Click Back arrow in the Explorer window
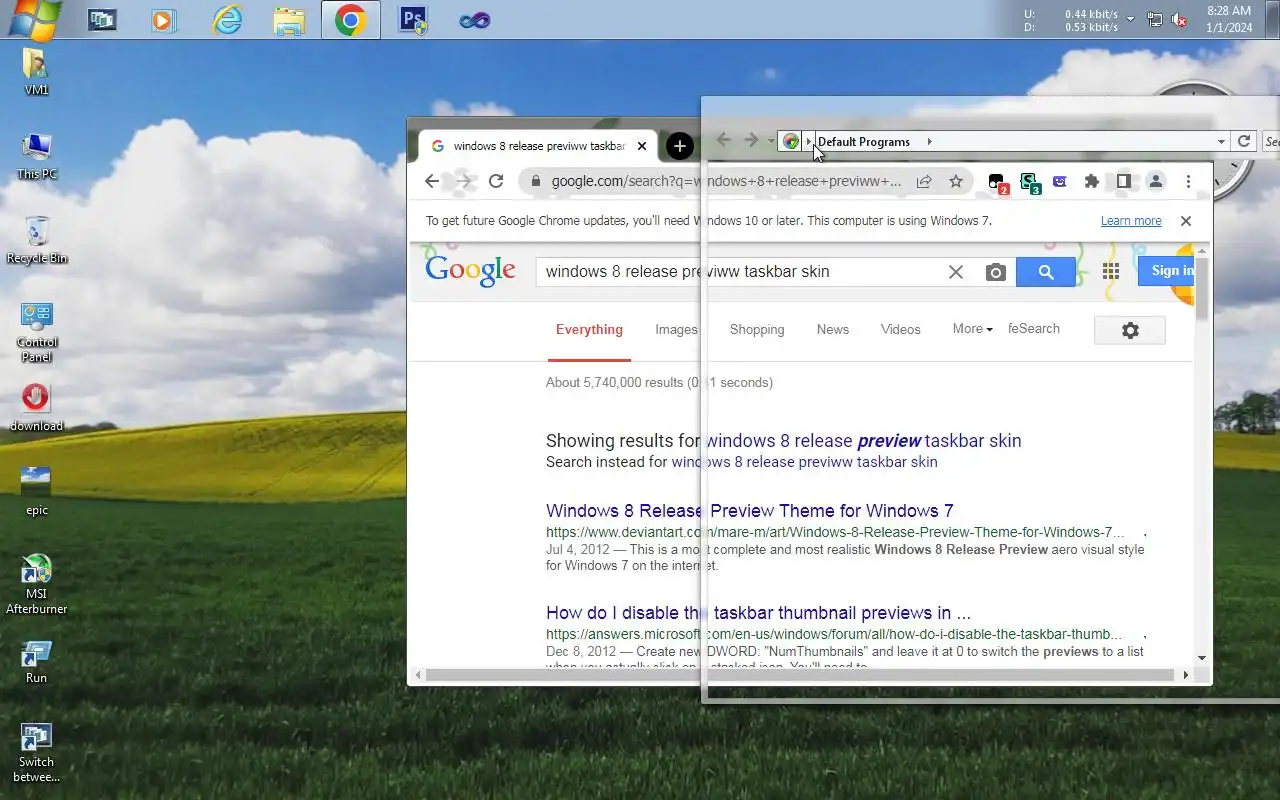The image size is (1280, 800). [724, 141]
